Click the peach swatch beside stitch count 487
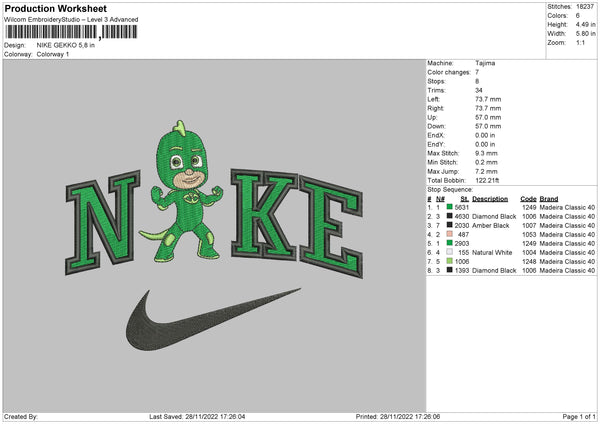The image size is (600, 424). [x=450, y=234]
